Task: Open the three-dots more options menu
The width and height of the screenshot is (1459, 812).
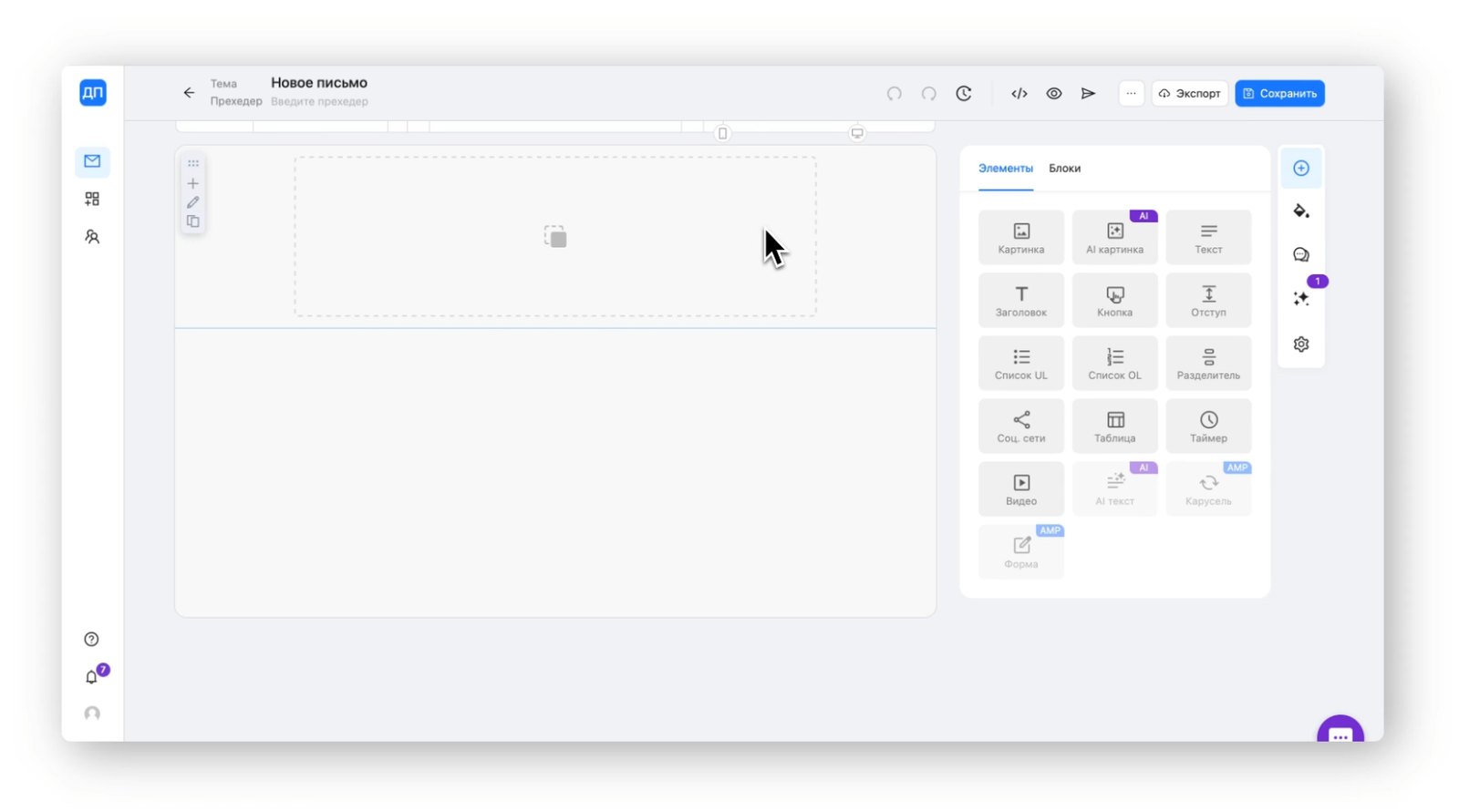Action: click(x=1131, y=93)
